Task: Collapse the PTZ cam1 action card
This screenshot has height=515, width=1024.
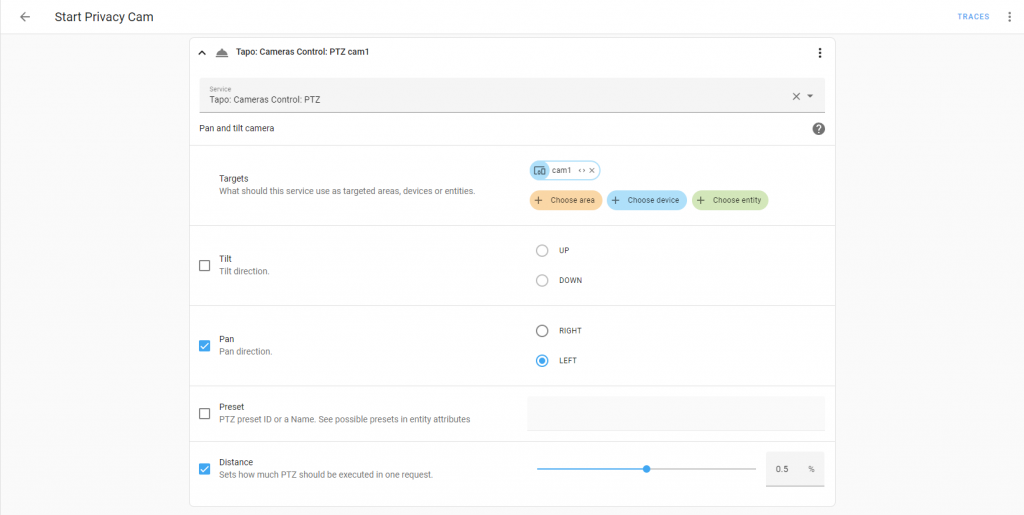Action: [202, 53]
